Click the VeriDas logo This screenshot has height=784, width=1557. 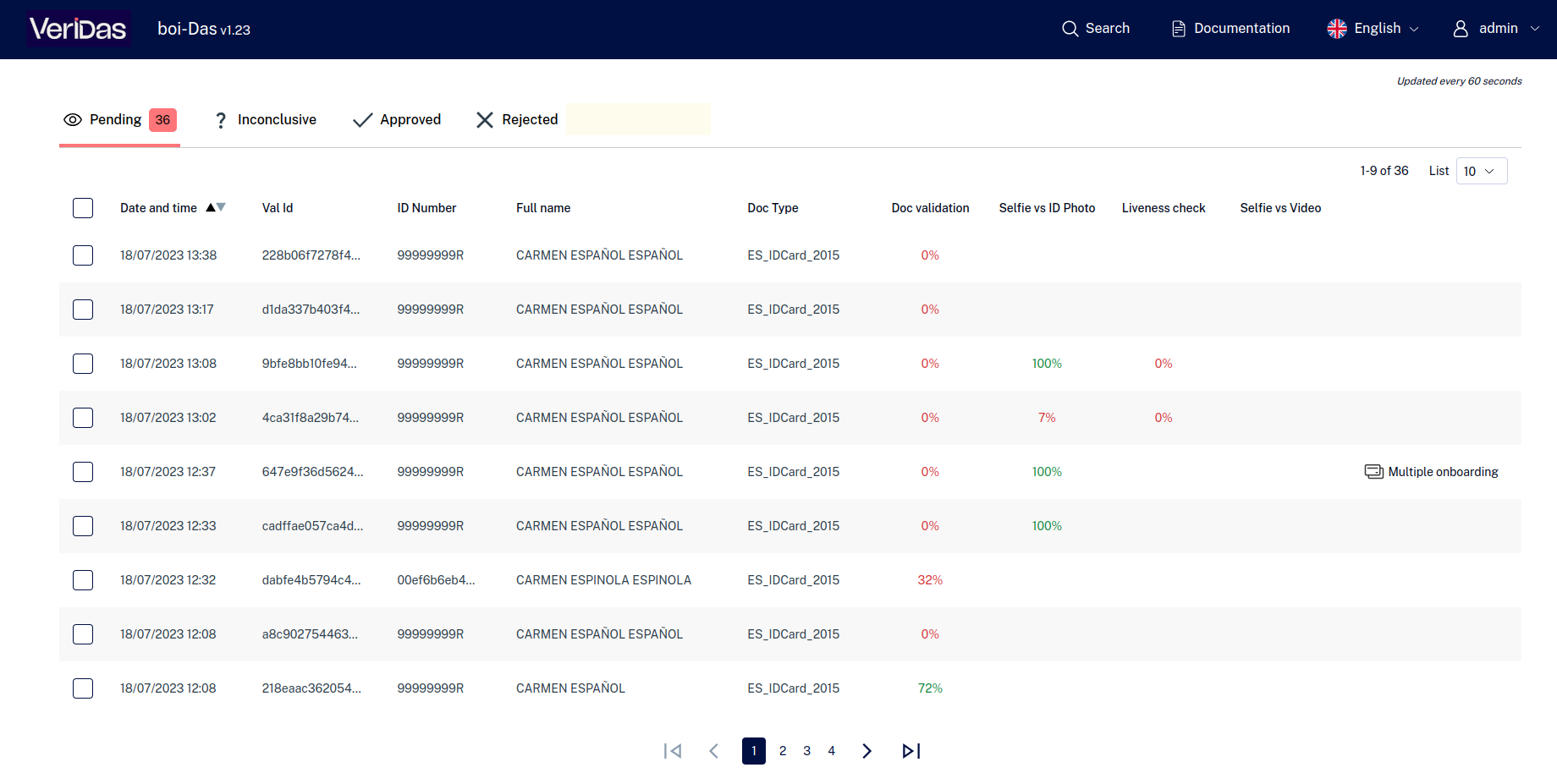(78, 29)
